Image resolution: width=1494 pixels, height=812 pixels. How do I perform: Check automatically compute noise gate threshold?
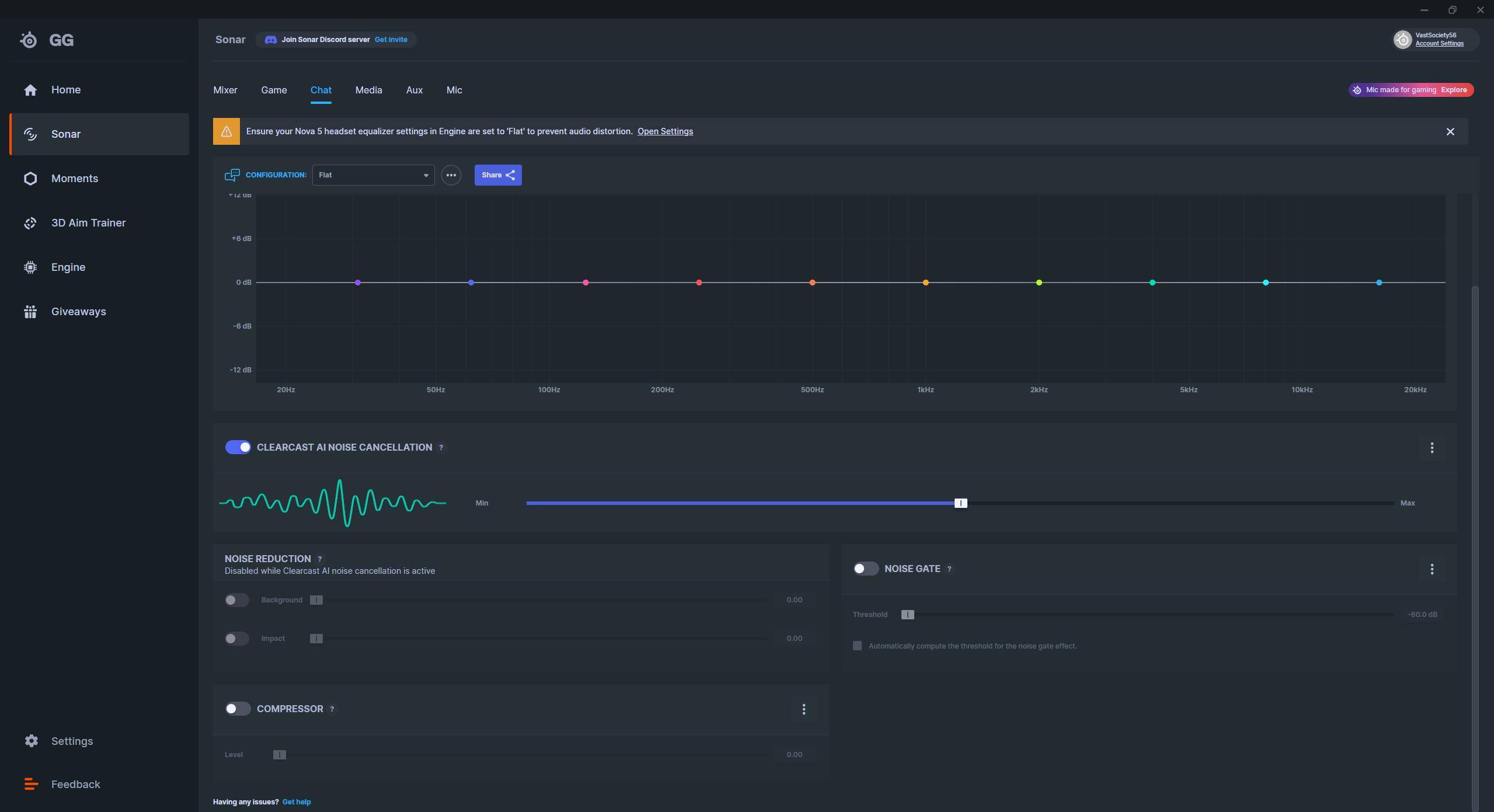click(x=857, y=646)
